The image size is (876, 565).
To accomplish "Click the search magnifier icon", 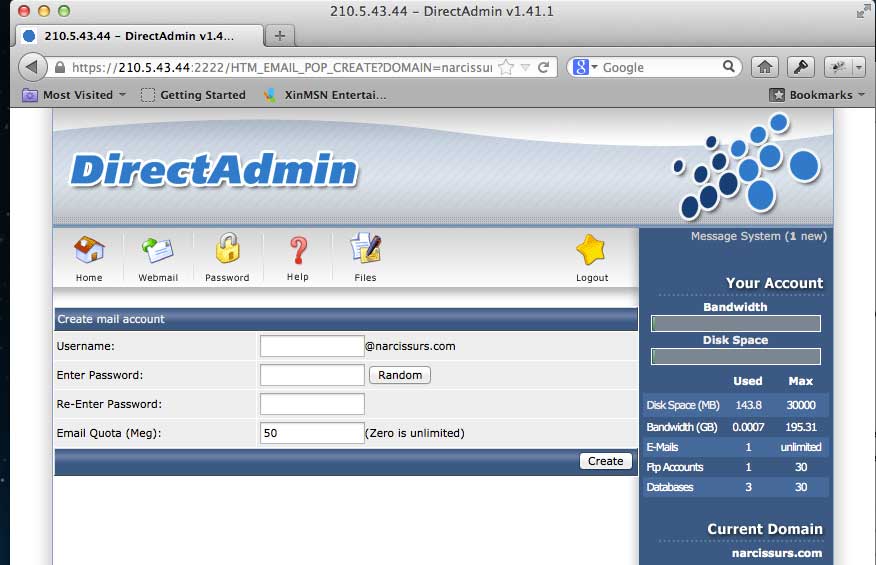I will point(729,67).
